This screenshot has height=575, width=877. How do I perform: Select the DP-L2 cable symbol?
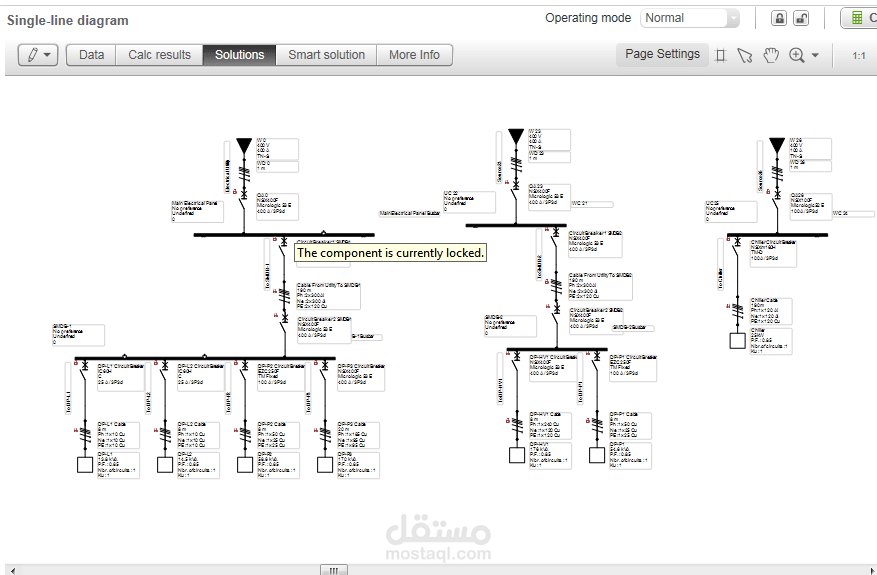tap(165, 435)
